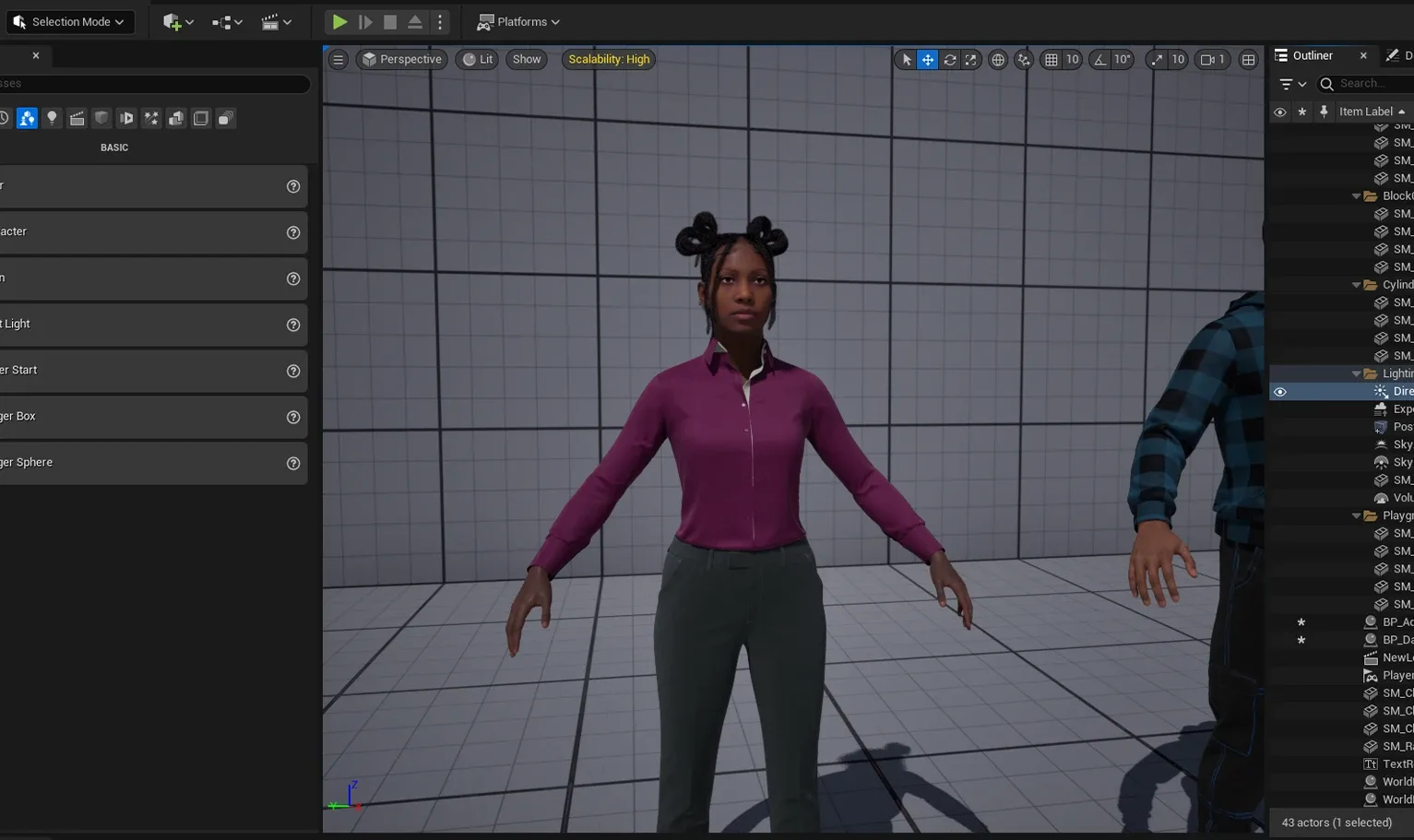Screen dimensions: 1414x840
Task: Select Basic category in Place Actors
Action: (x=27, y=118)
